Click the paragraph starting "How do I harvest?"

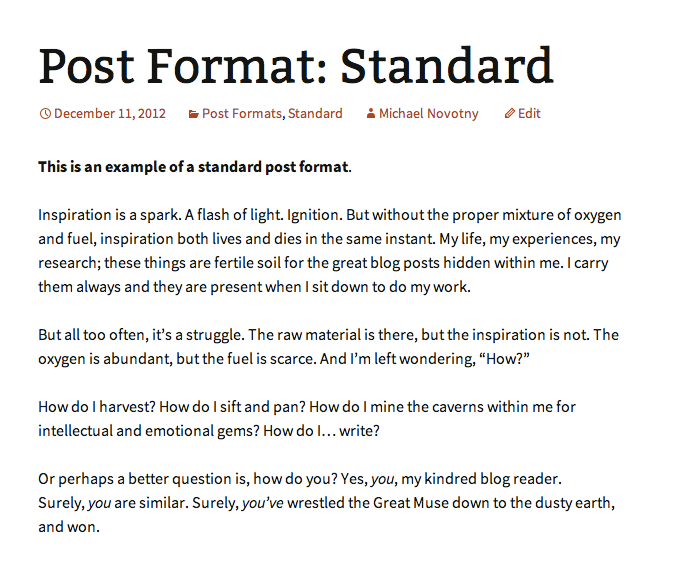[306, 419]
